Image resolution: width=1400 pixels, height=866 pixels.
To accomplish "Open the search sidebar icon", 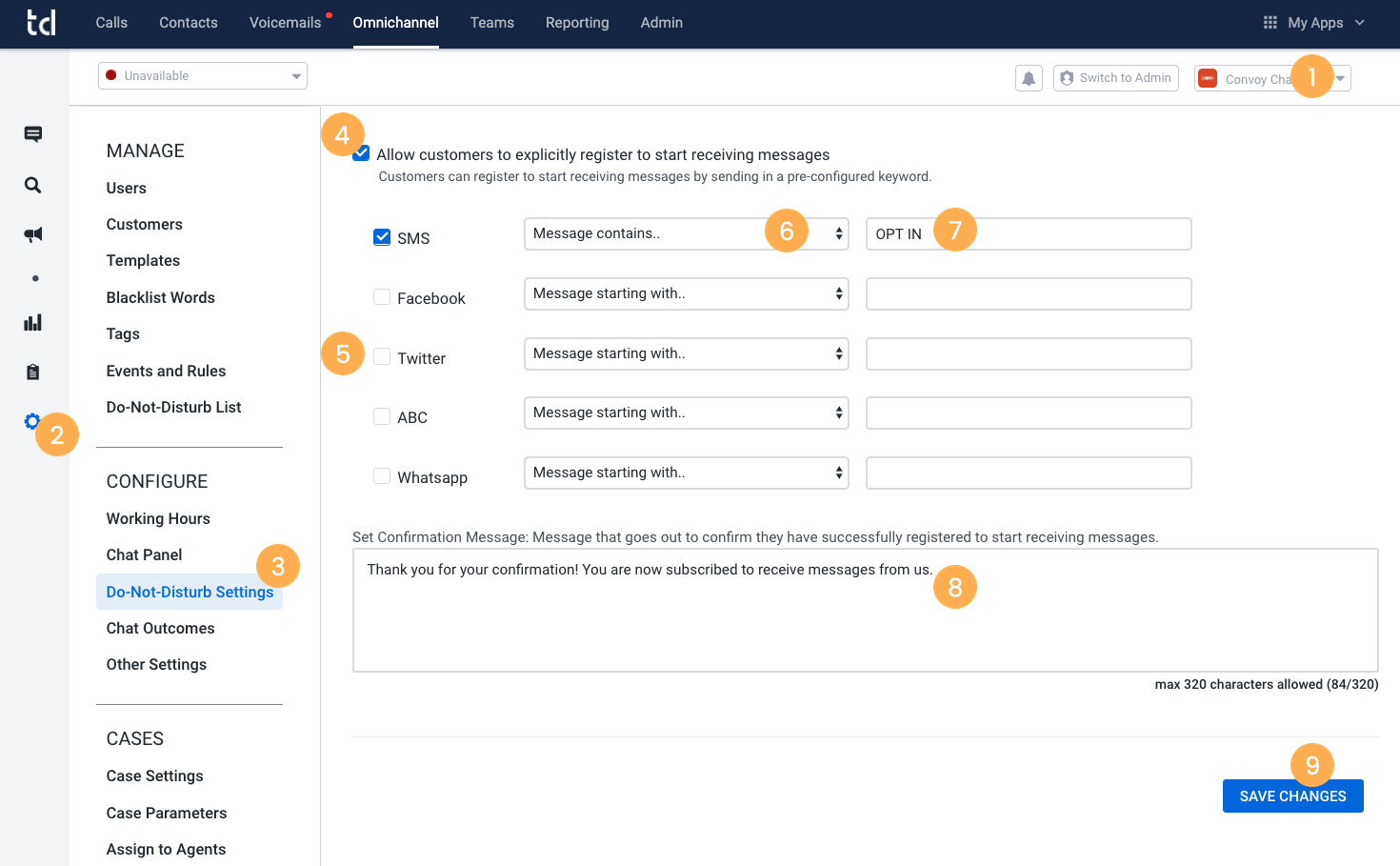I will tap(32, 185).
